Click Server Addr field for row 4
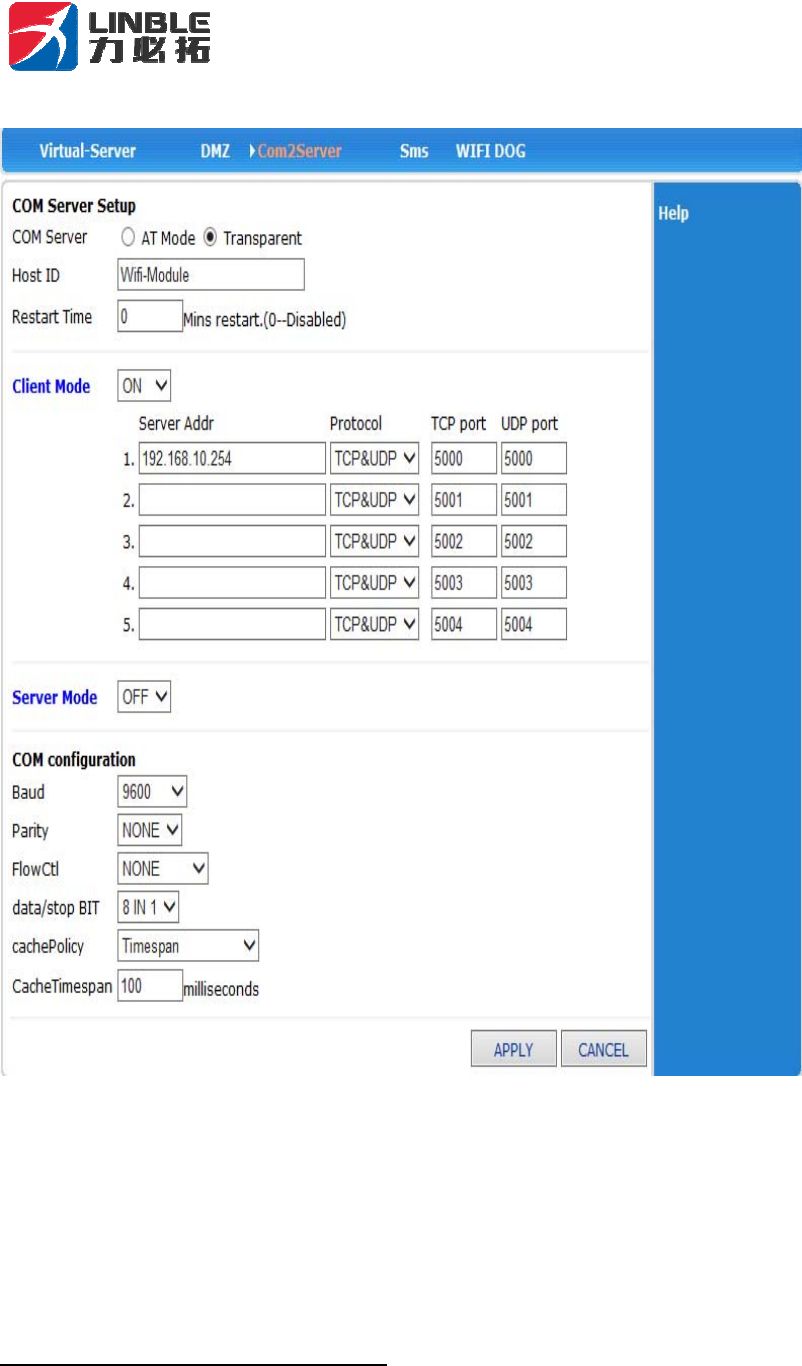This screenshot has height=1366, width=802. [232, 582]
